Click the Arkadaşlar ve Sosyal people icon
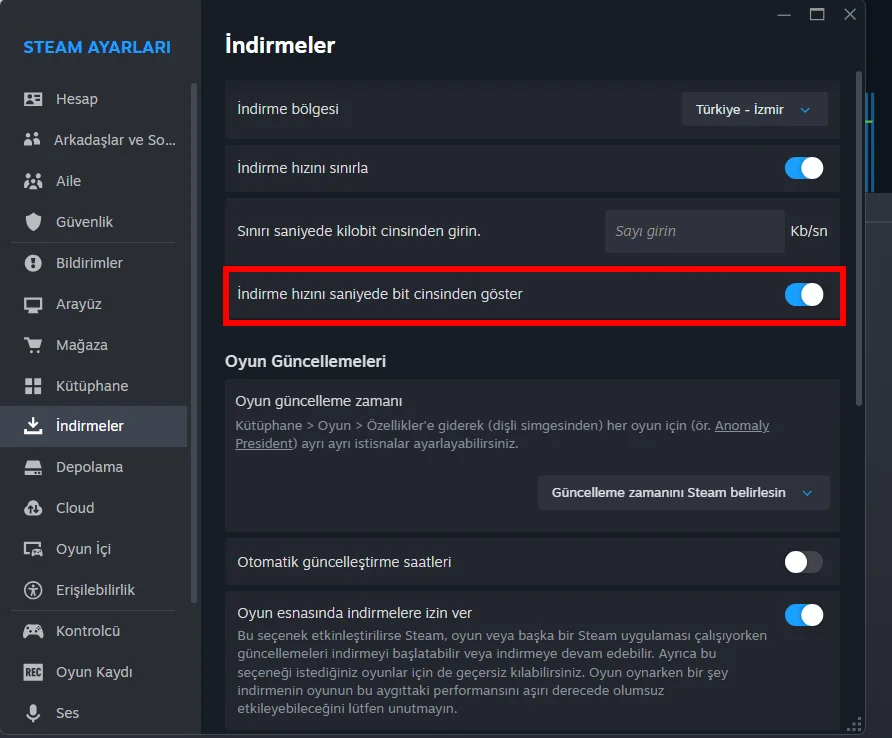 point(32,139)
